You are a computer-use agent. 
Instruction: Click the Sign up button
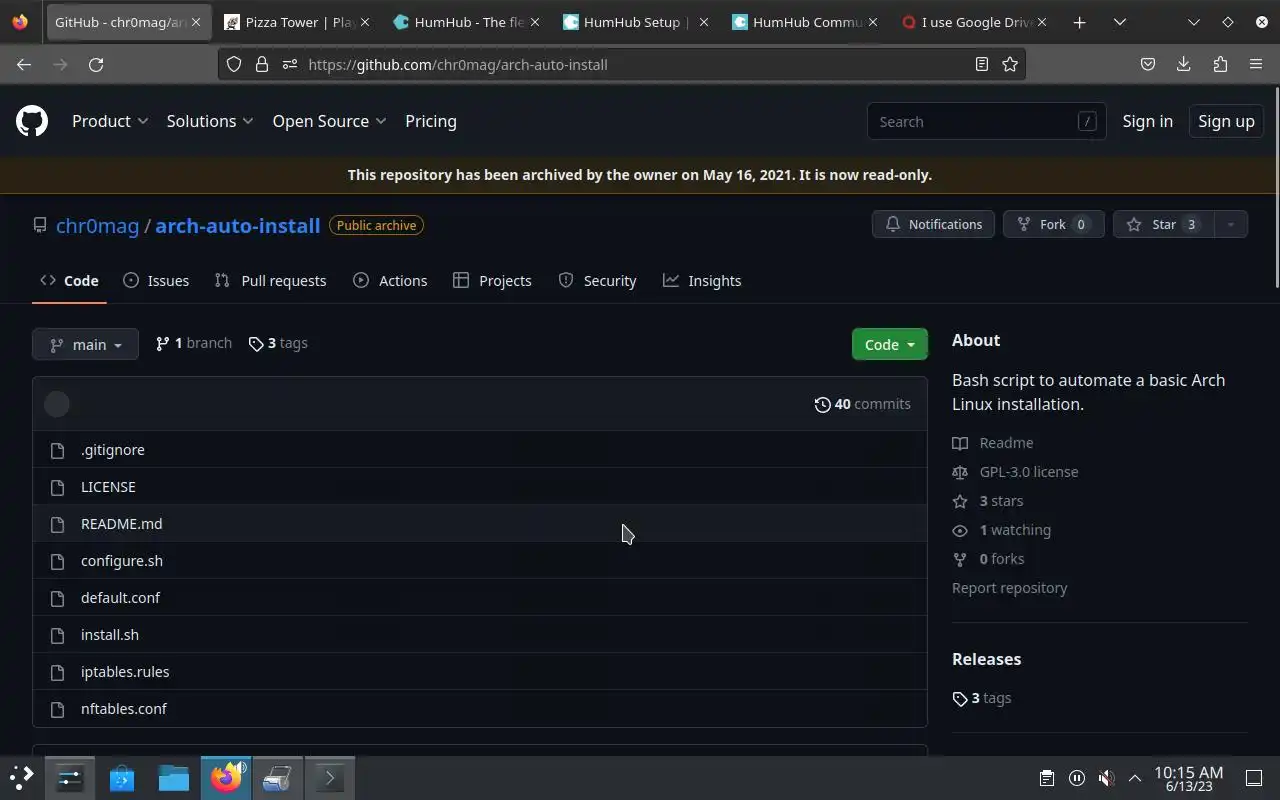[1226, 121]
